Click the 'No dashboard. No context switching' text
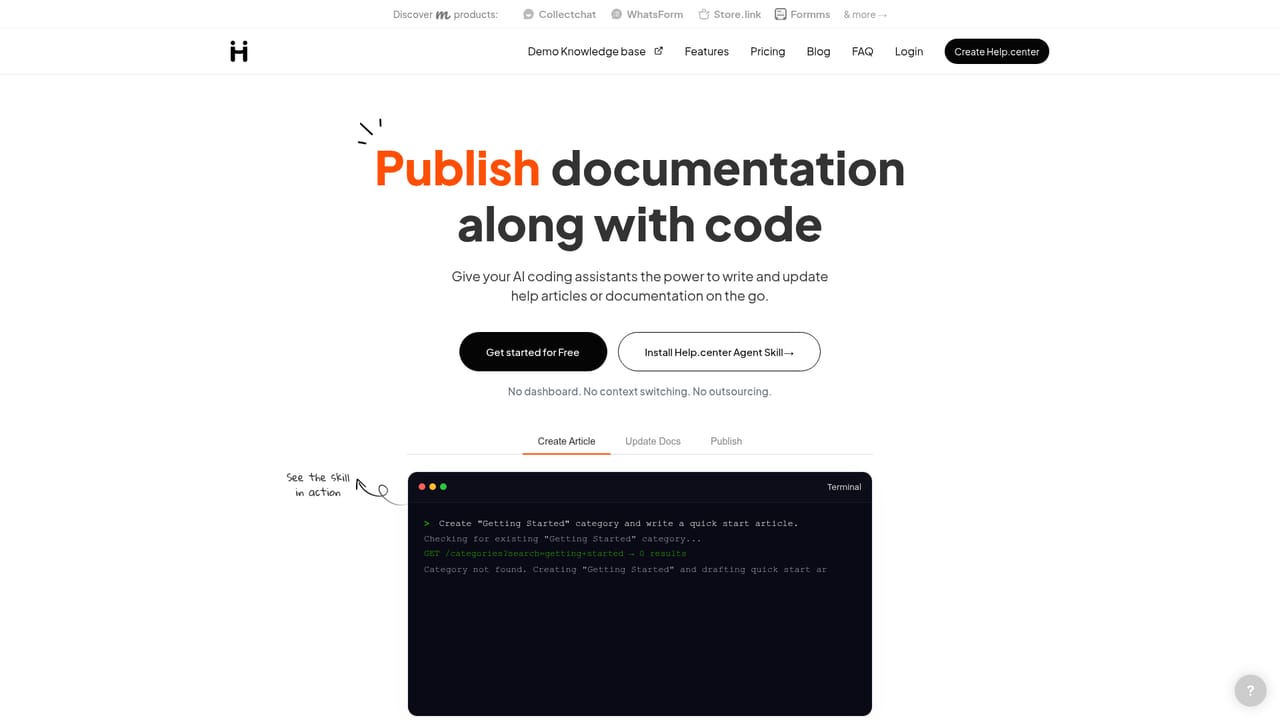1280x720 pixels. pyautogui.click(x=639, y=391)
